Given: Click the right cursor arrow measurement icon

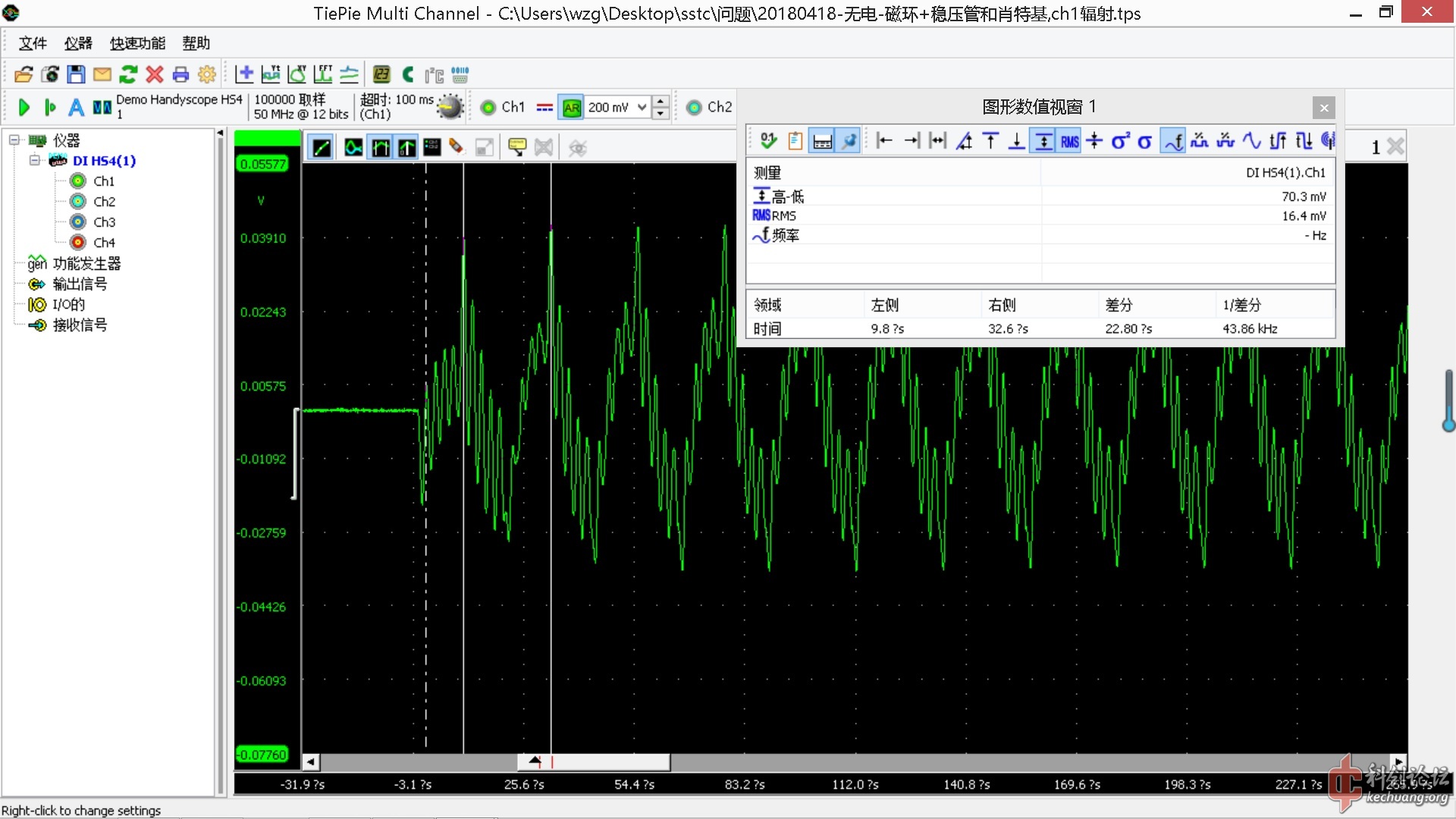Looking at the screenshot, I should click(x=912, y=141).
